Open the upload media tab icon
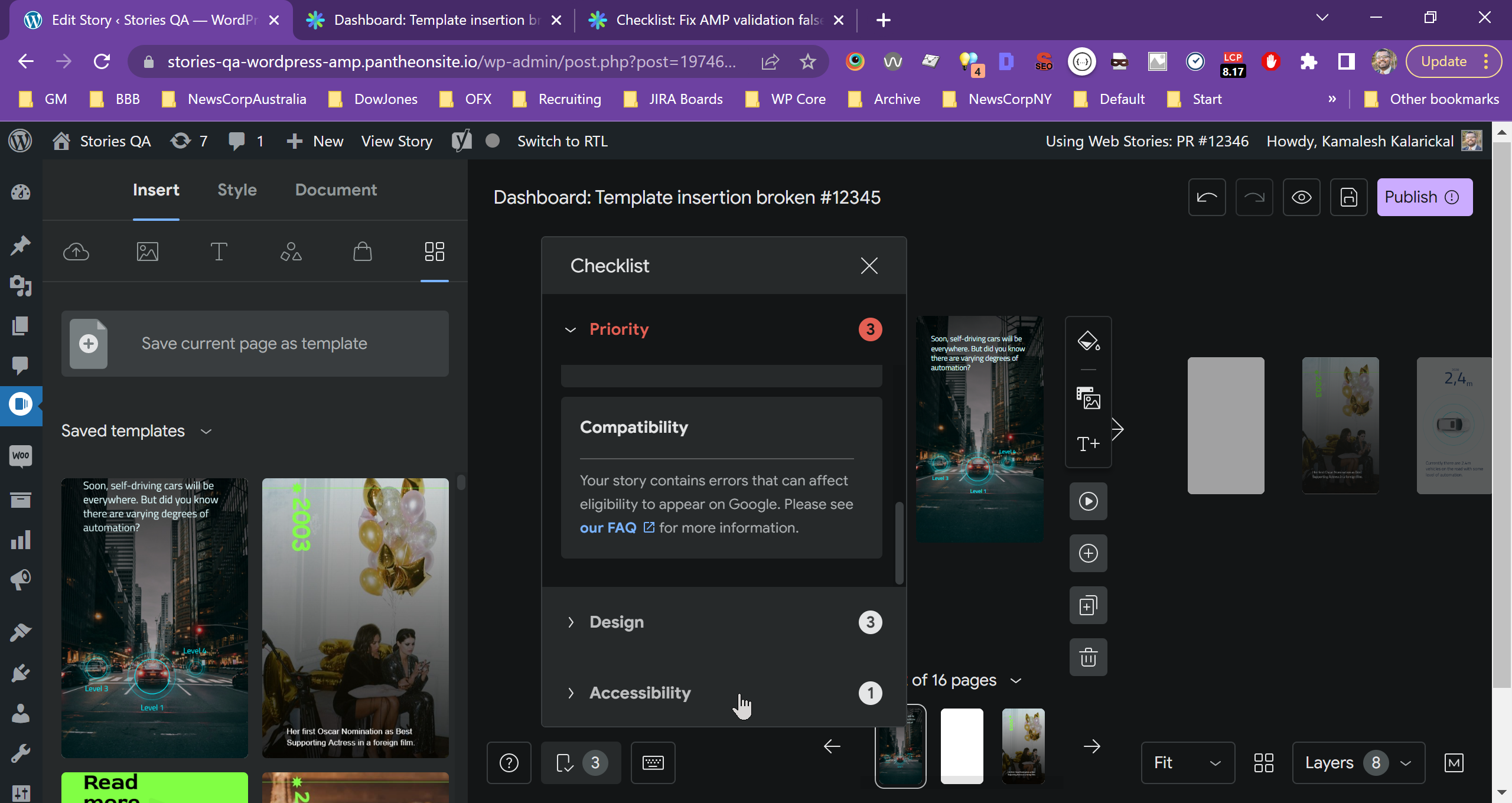Screen dimensions: 1512x803 click(76, 252)
